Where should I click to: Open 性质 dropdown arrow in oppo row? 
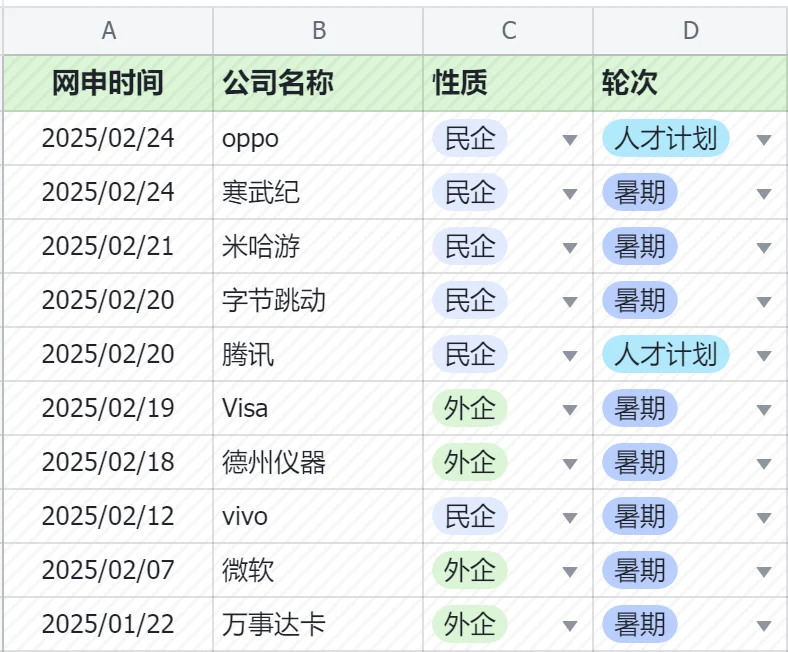tap(570, 140)
